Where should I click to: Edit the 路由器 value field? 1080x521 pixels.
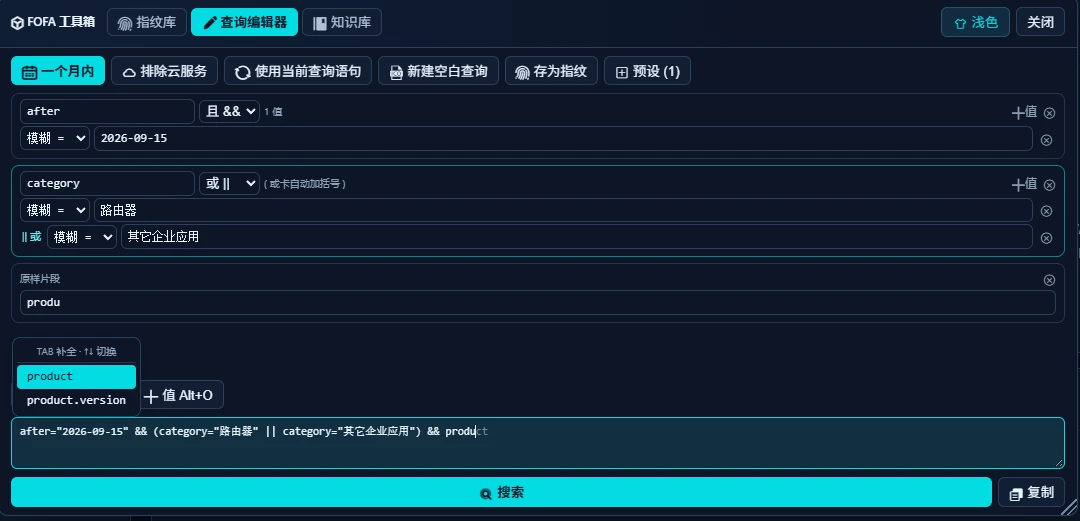pos(563,210)
